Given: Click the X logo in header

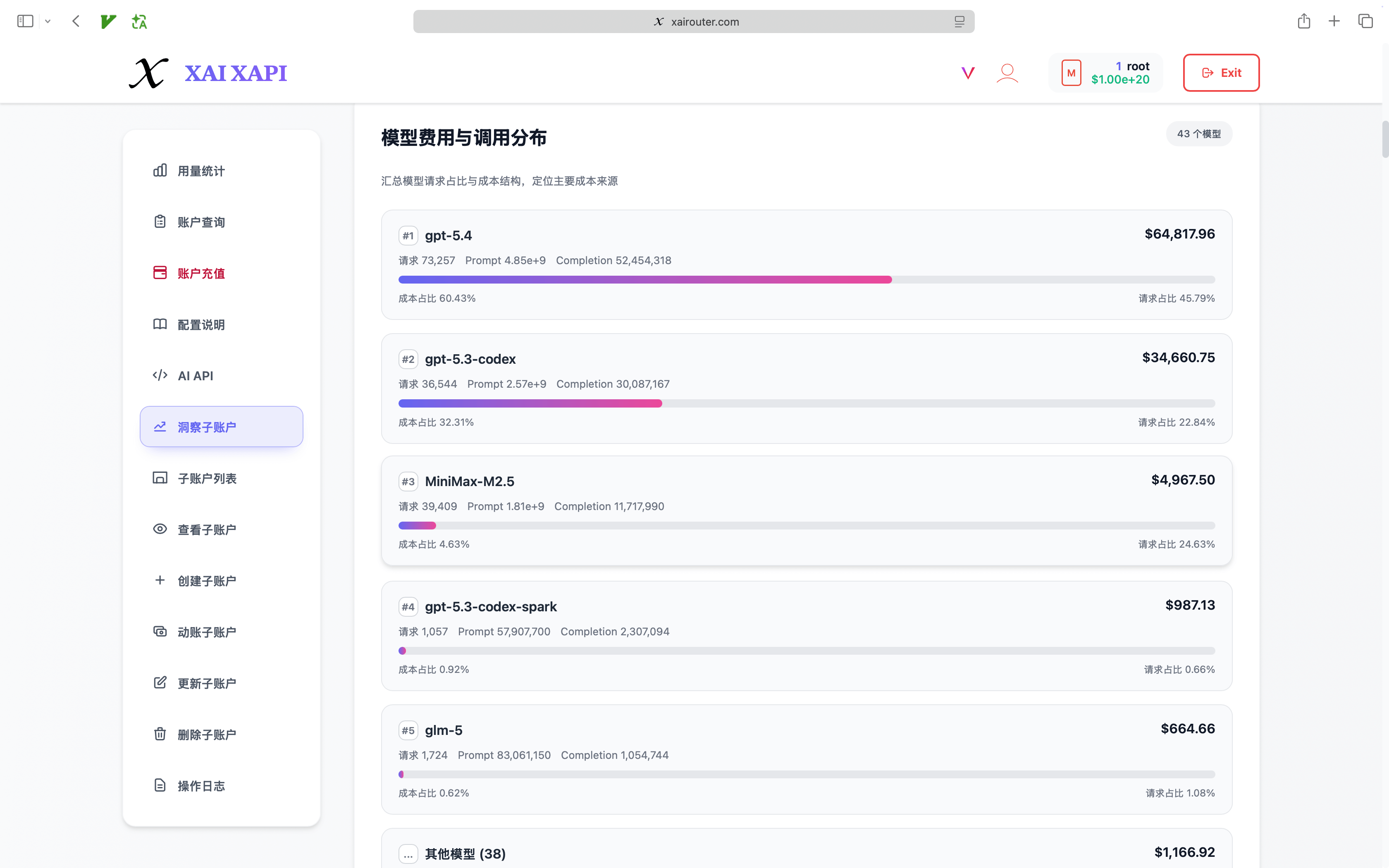Looking at the screenshot, I should pos(148,73).
